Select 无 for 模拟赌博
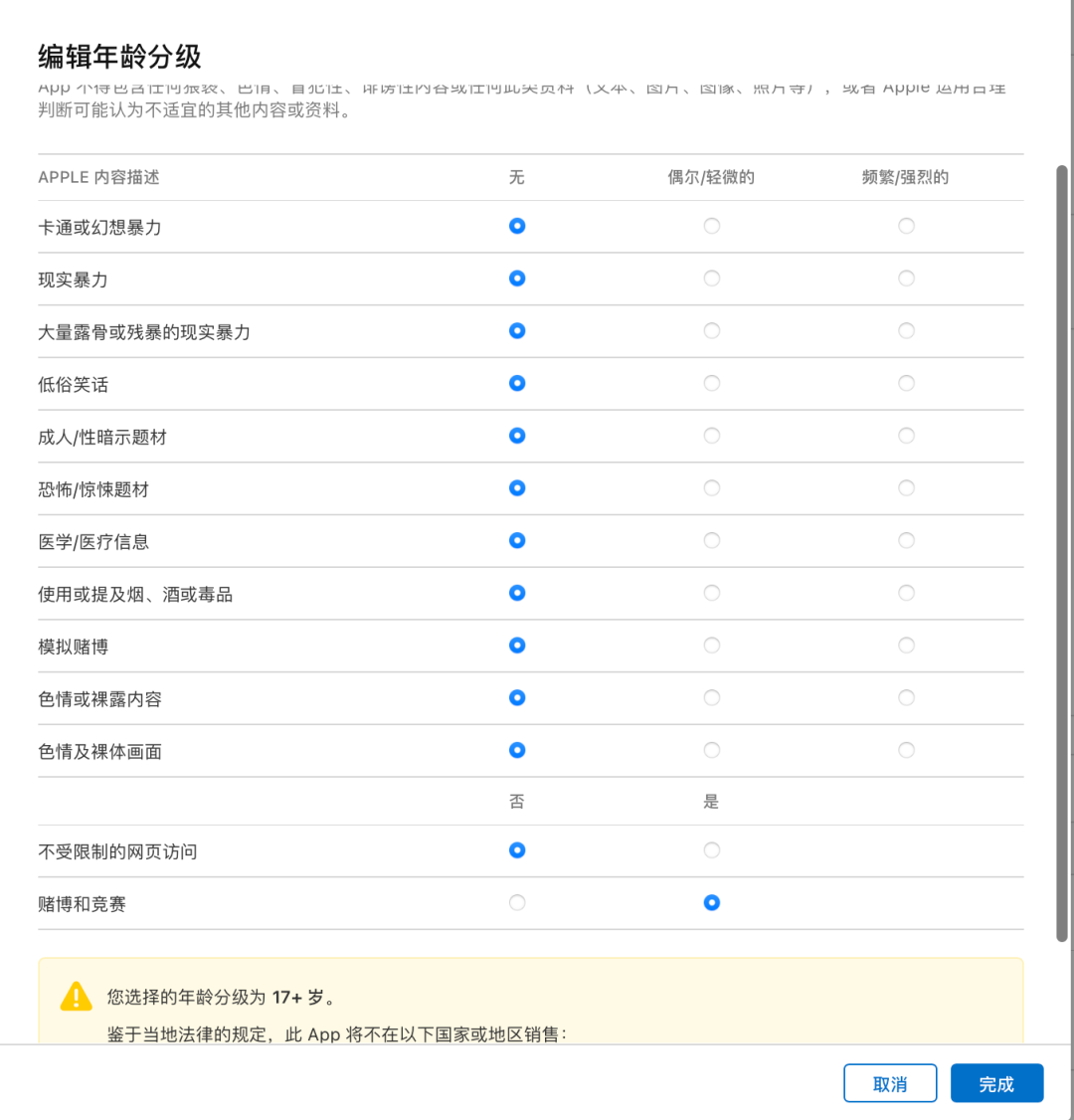This screenshot has width=1074, height=1120. click(517, 646)
